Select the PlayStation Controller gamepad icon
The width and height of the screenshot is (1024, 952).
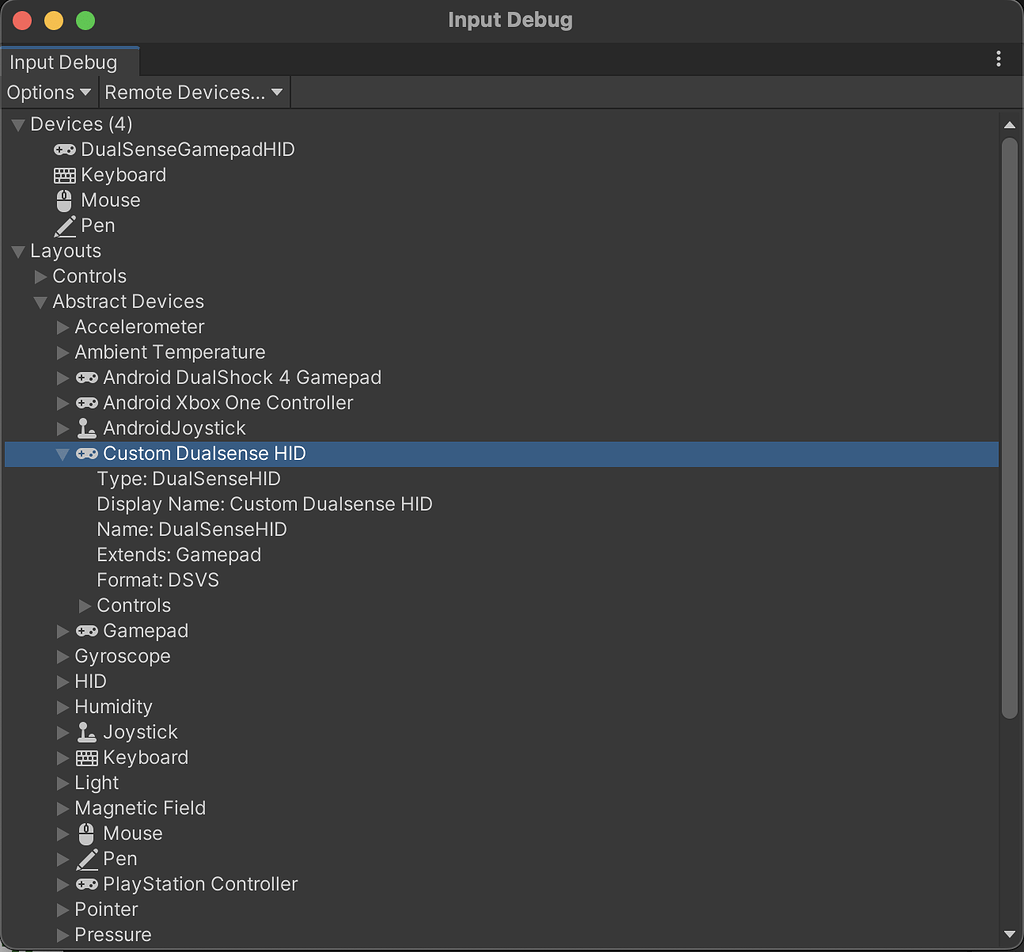coord(86,884)
